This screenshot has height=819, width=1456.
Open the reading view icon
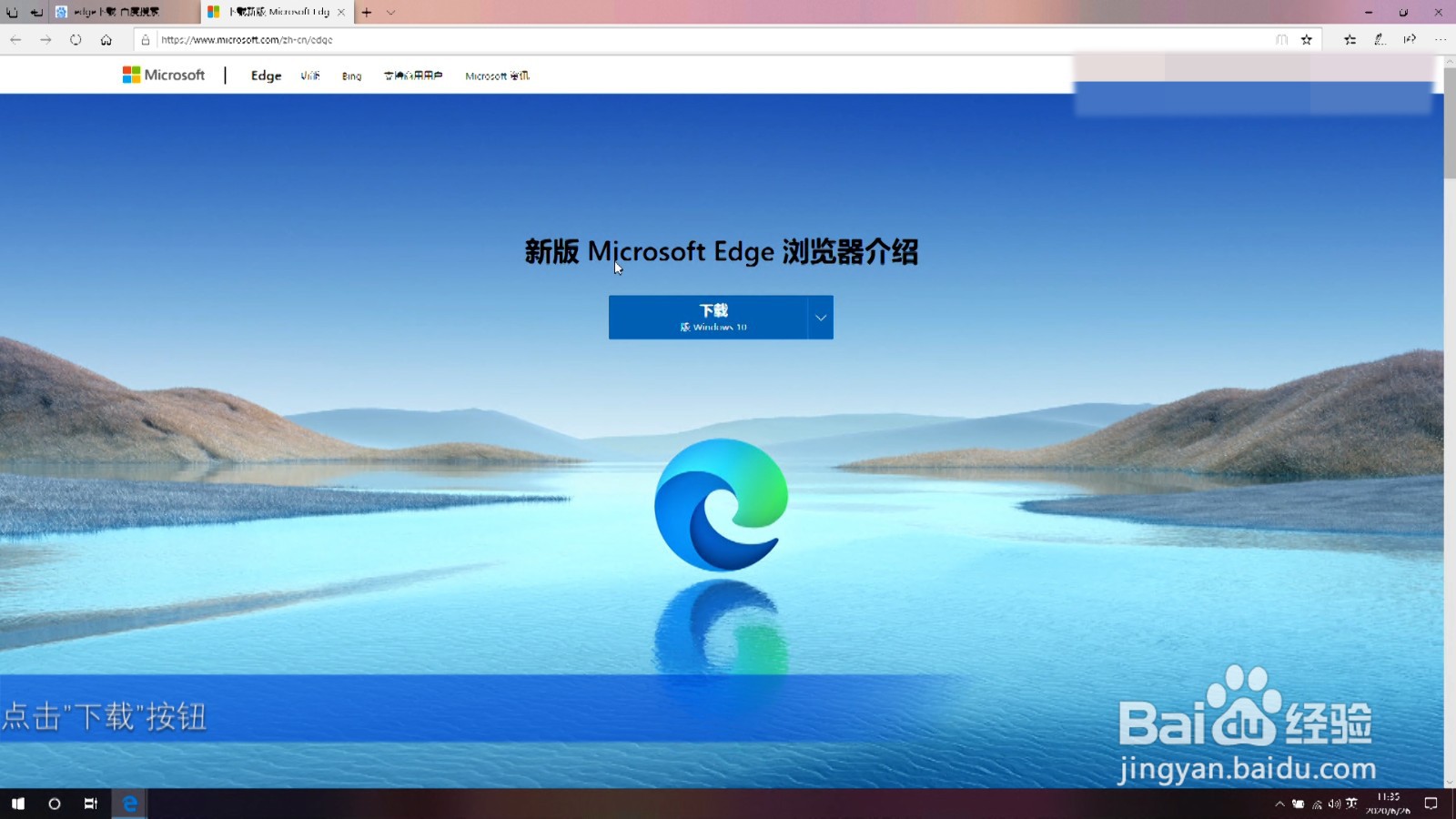tap(1281, 40)
